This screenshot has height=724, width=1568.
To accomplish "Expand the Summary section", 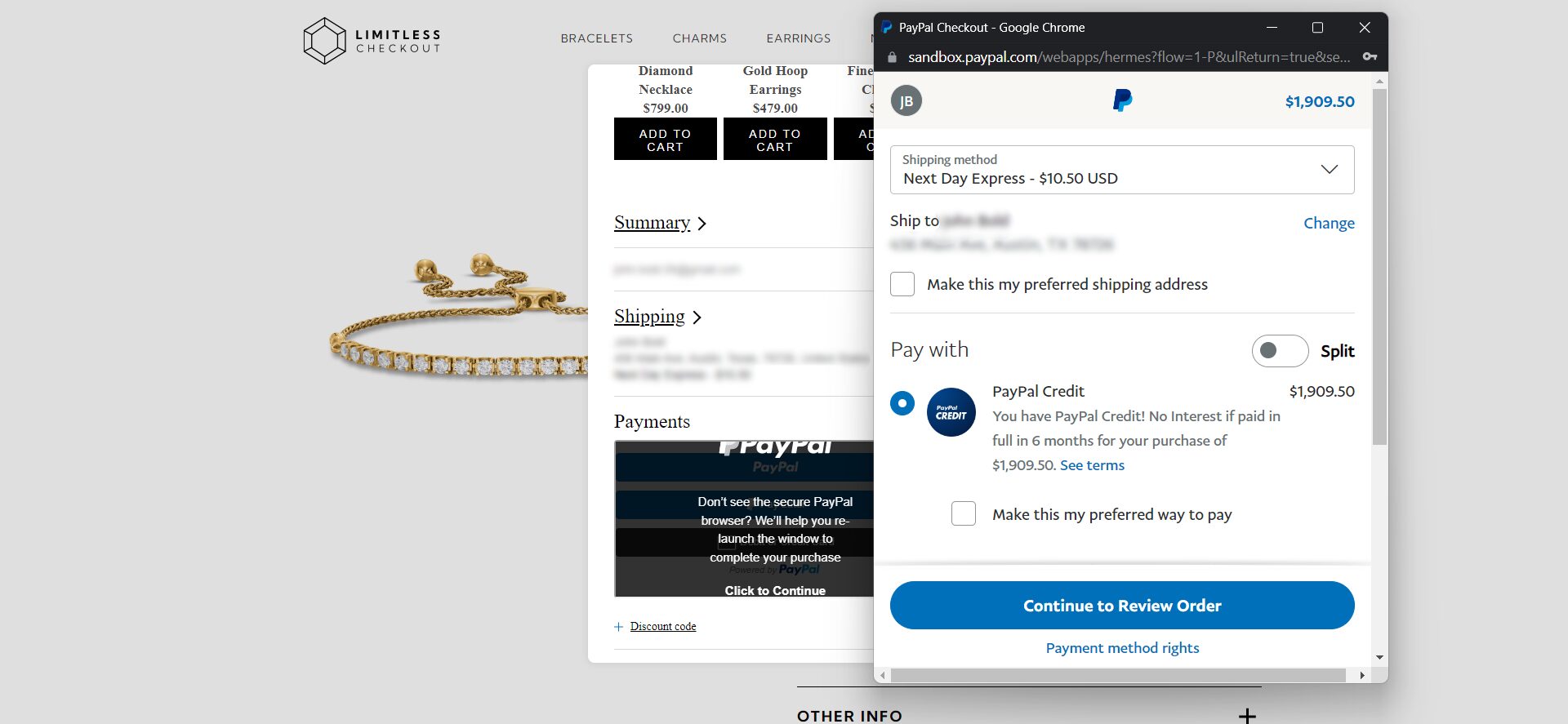I will (660, 223).
